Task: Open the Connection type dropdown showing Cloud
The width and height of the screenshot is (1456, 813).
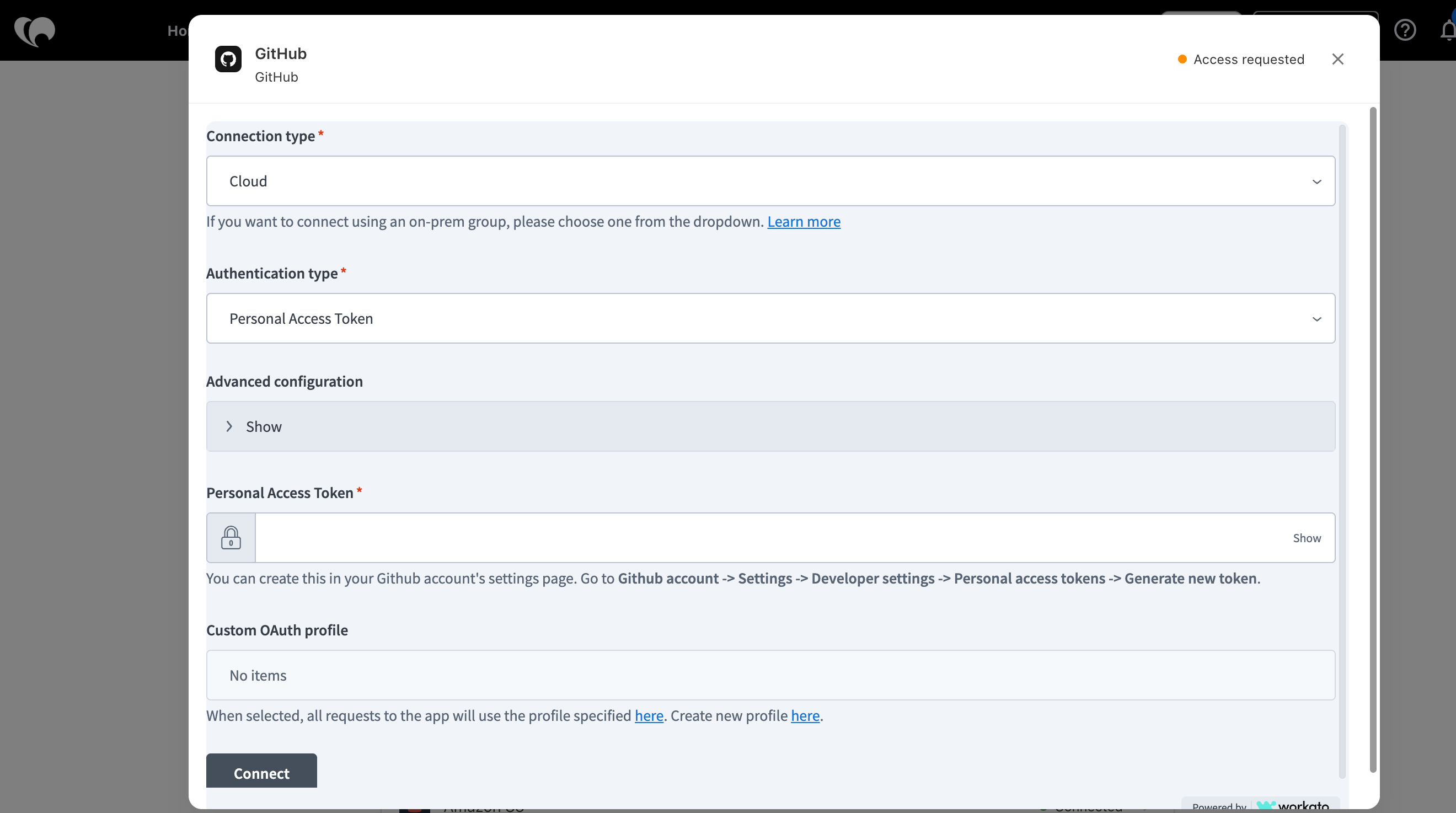Action: point(770,181)
